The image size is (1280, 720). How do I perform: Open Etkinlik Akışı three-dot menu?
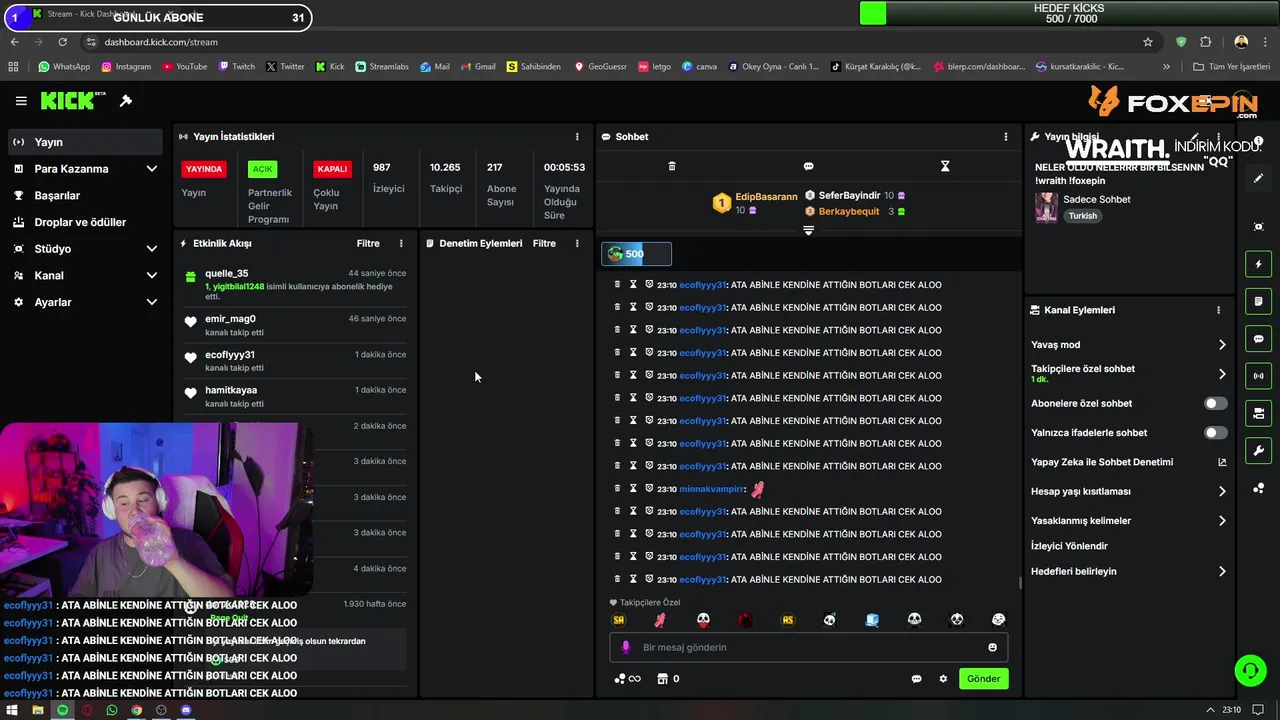[401, 243]
